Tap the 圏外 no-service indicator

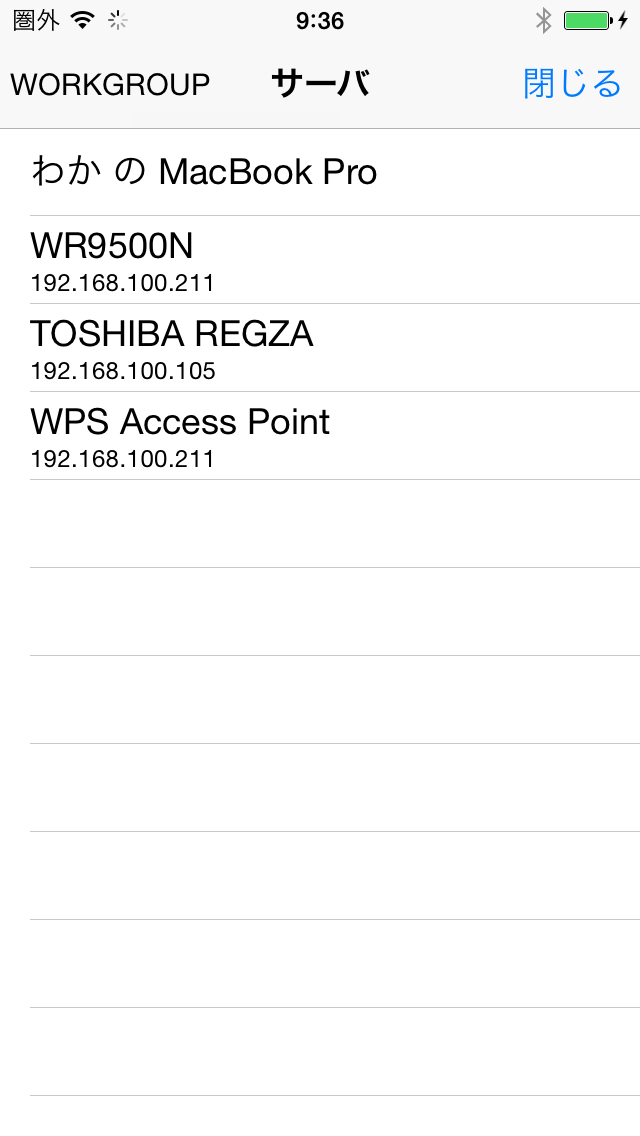pyautogui.click(x=36, y=20)
